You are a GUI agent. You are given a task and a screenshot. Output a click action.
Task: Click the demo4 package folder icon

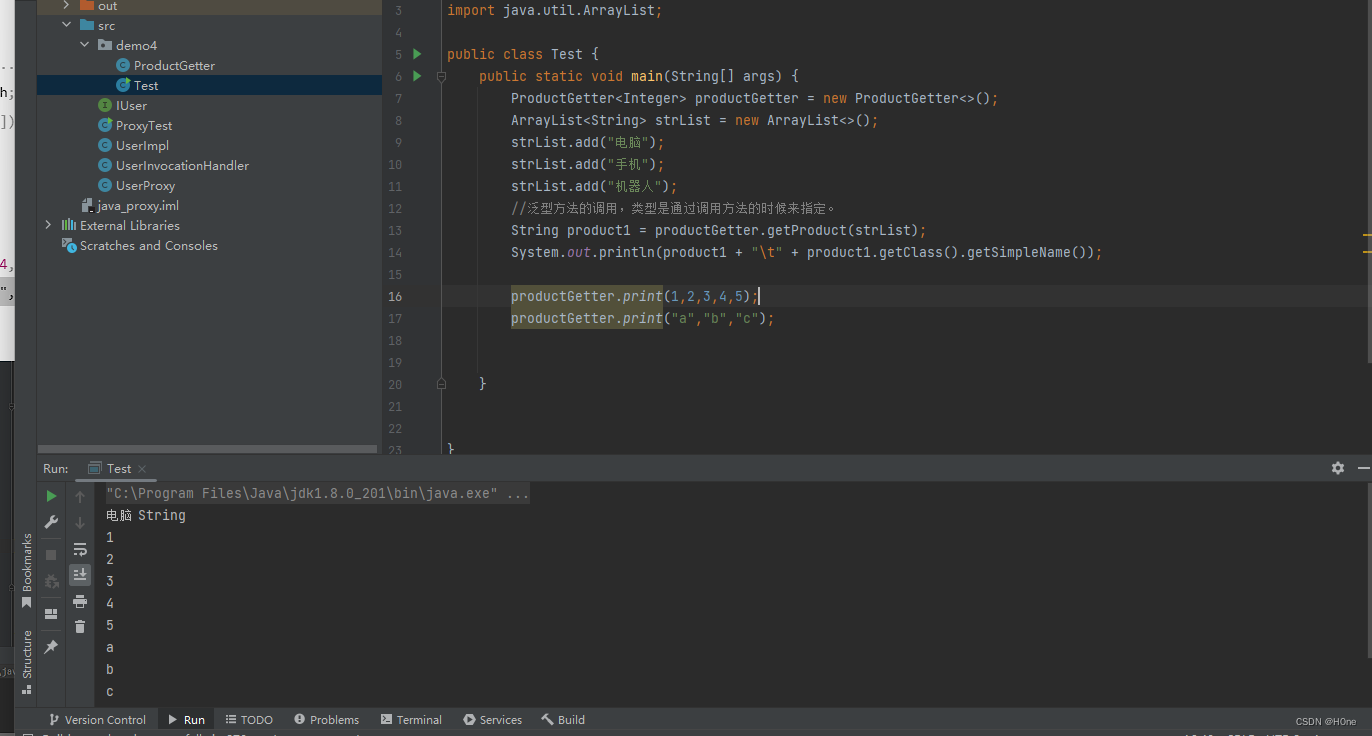point(105,45)
